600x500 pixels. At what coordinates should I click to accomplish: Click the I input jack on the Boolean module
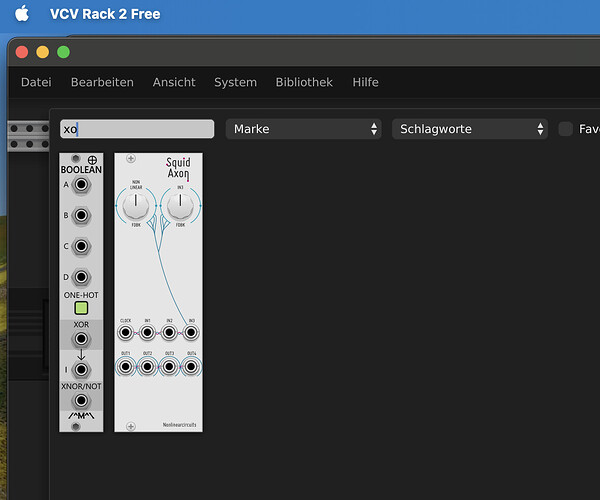[x=81, y=370]
